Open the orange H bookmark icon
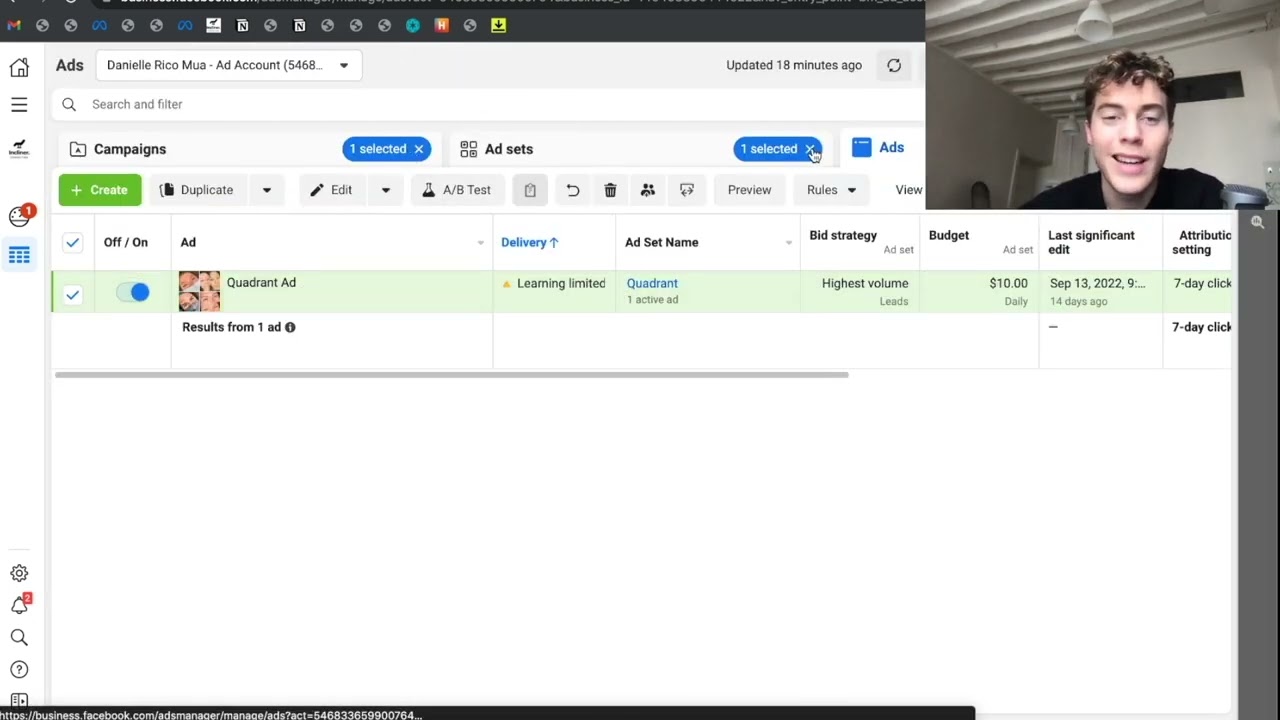The width and height of the screenshot is (1280, 720). point(441,25)
